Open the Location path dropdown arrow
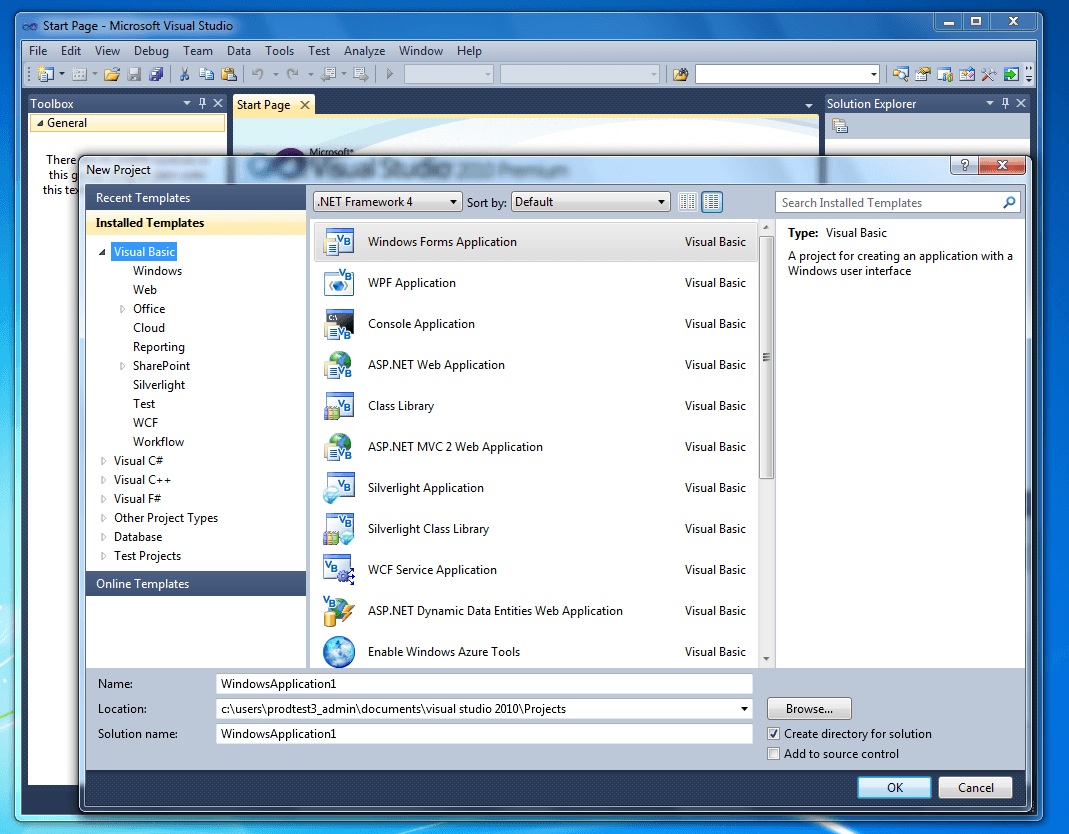Viewport: 1069px width, 834px height. [744, 709]
